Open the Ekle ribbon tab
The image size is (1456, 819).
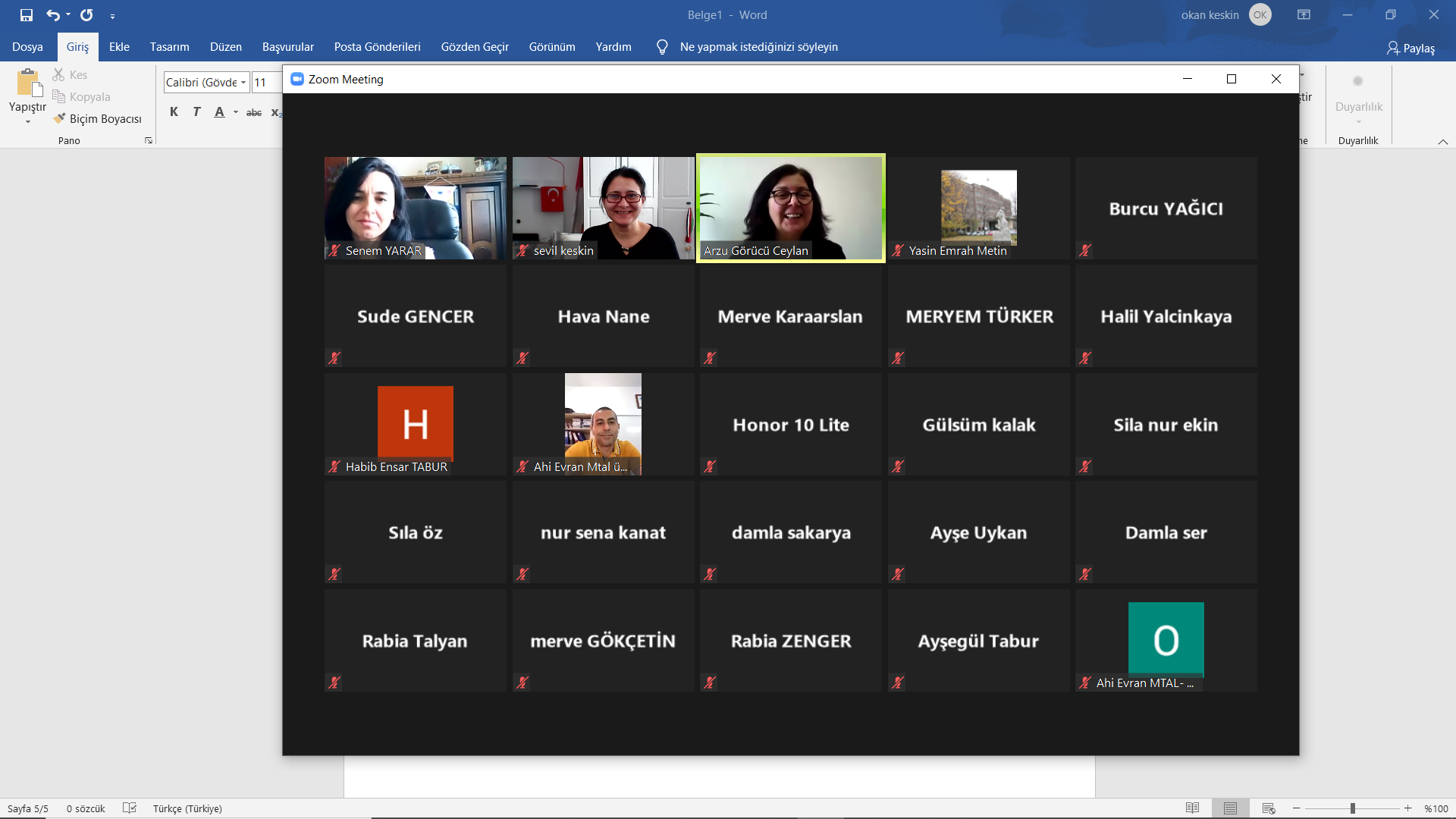point(119,47)
